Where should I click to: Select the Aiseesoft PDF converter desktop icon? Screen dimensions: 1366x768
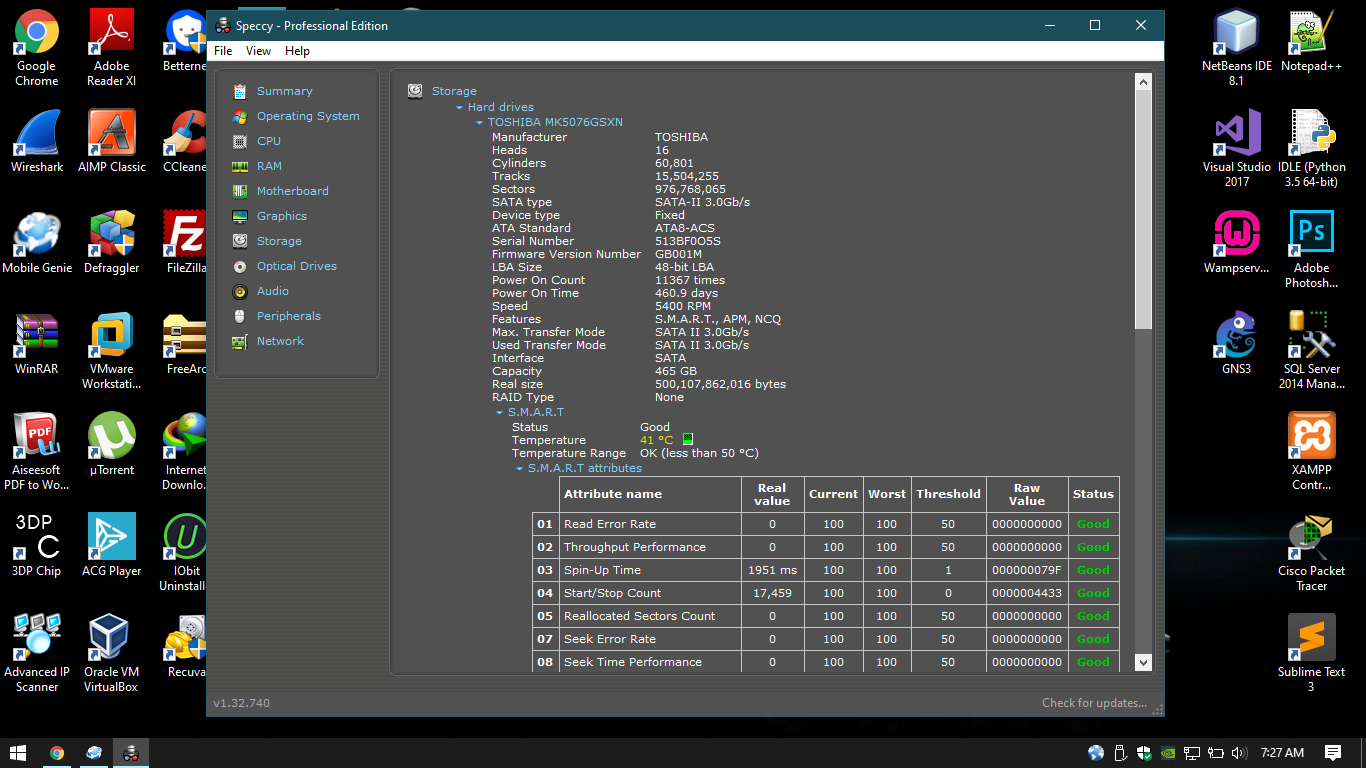(x=37, y=451)
